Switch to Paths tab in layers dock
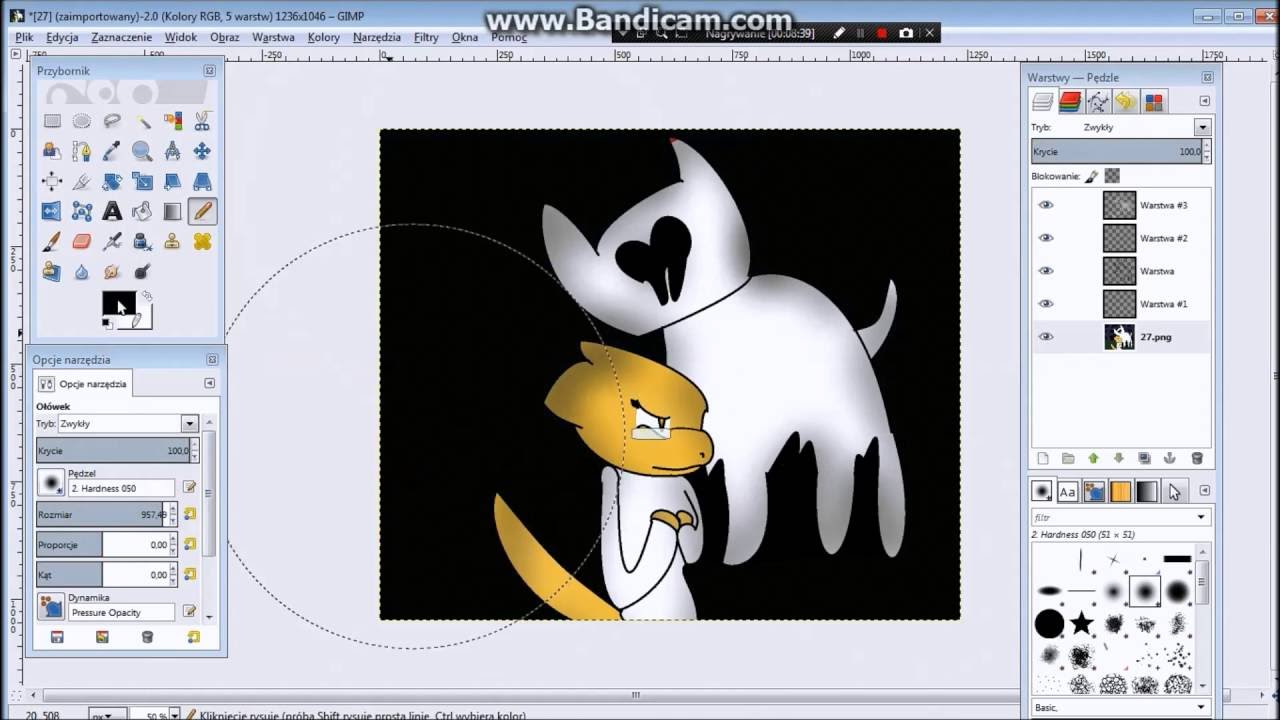The height and width of the screenshot is (720, 1280). coord(1098,101)
